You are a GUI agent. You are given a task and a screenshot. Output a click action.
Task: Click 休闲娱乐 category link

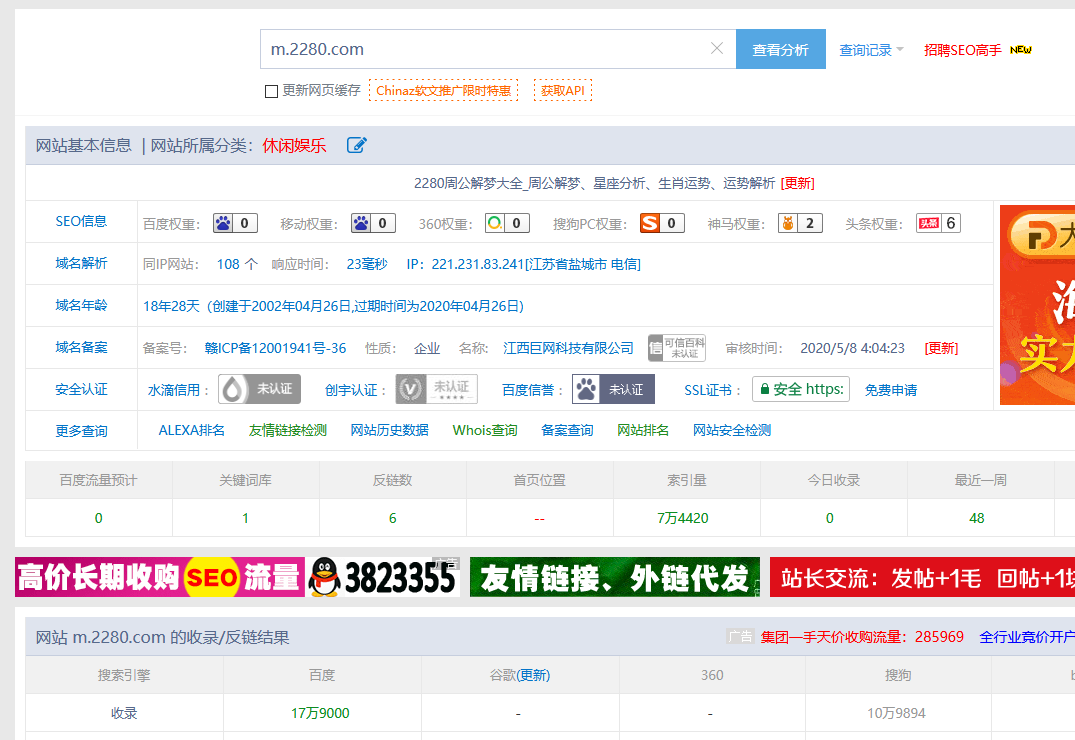(x=294, y=145)
